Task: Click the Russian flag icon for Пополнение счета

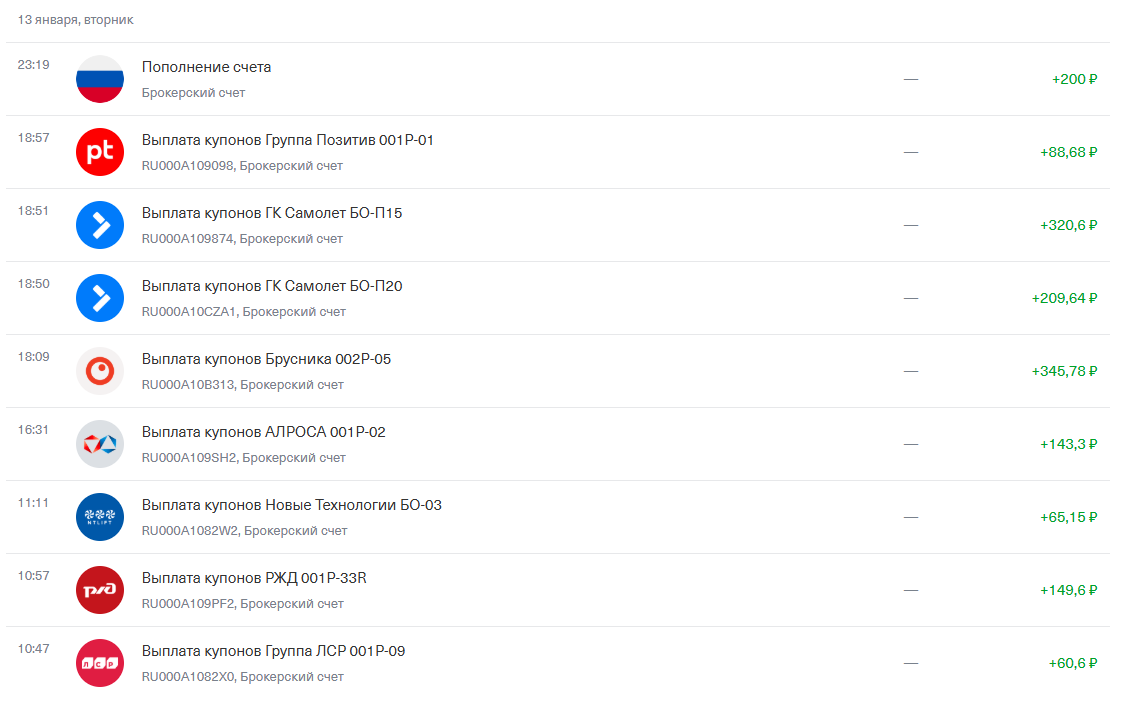Action: pyautogui.click(x=100, y=79)
